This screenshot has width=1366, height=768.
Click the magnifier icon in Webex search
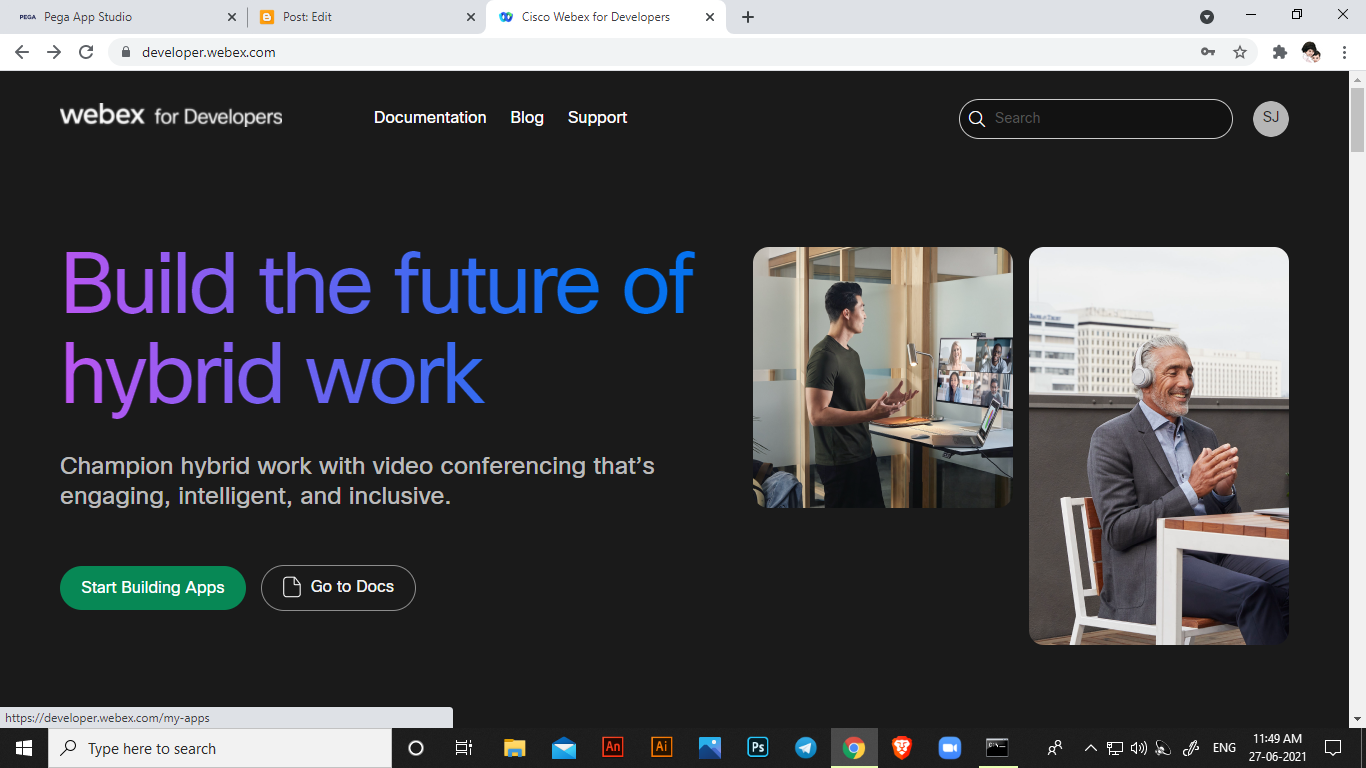pos(977,118)
